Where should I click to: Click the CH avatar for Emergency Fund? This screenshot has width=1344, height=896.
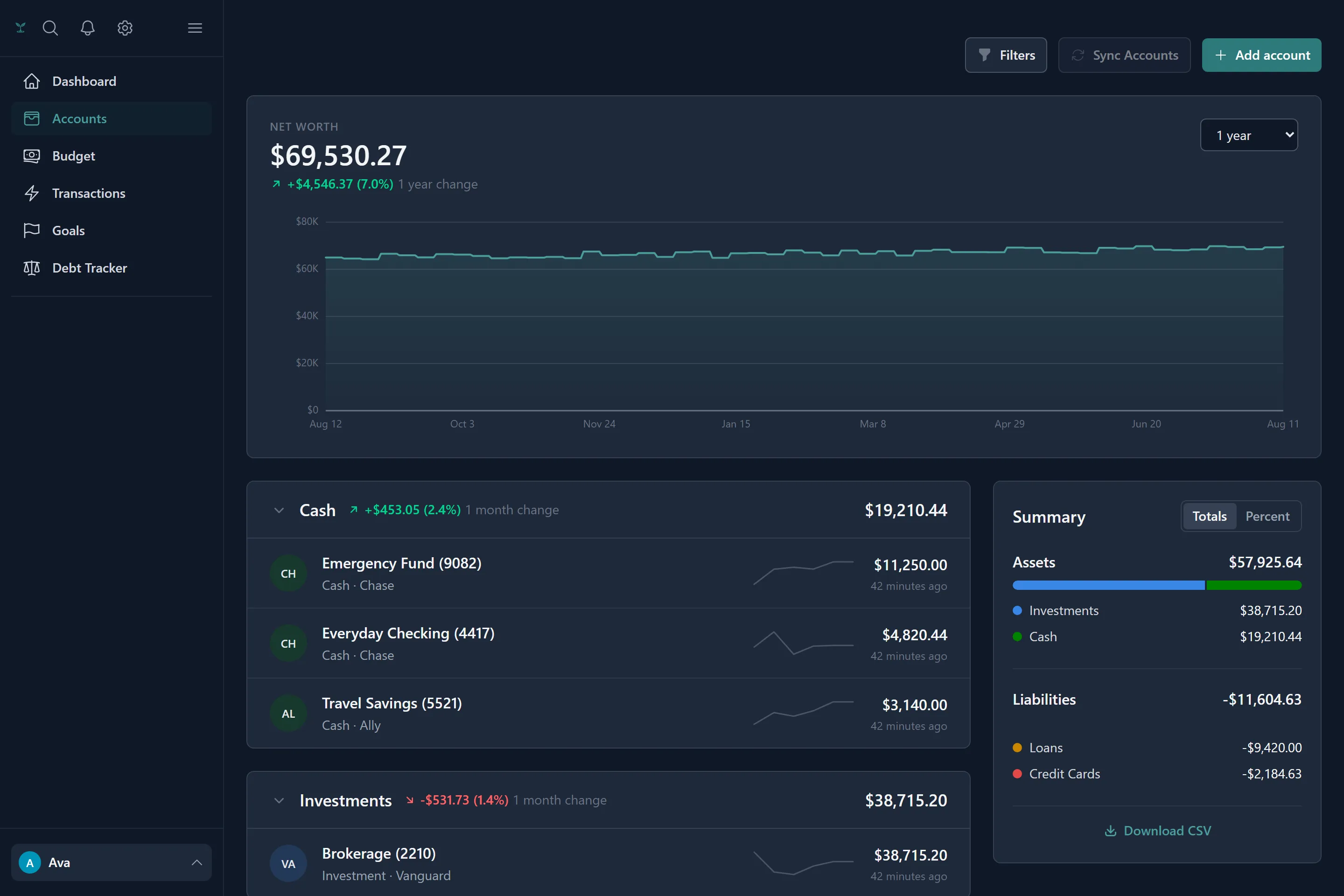coord(288,573)
